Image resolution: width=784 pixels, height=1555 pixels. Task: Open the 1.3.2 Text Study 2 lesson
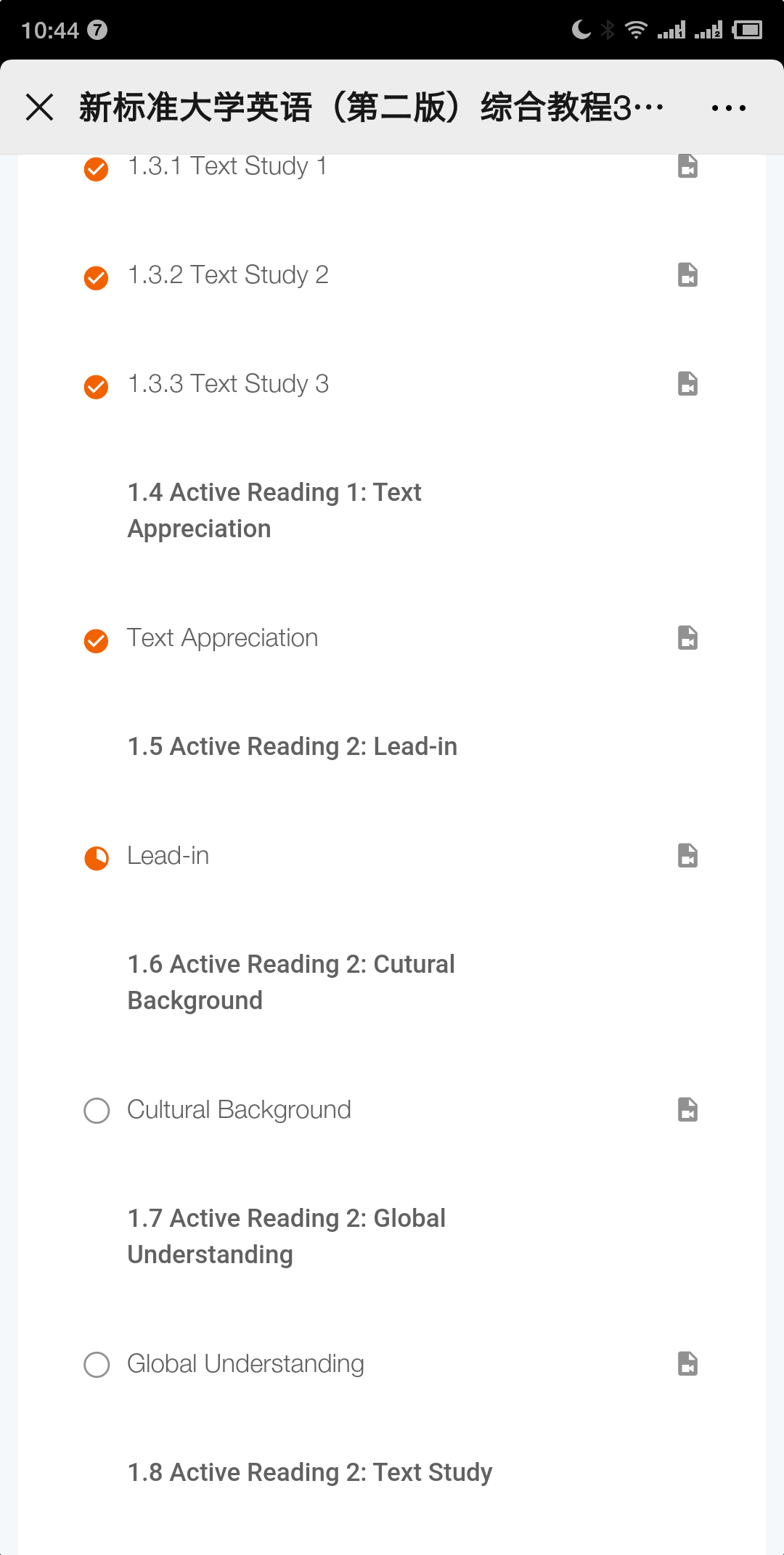pyautogui.click(x=228, y=275)
